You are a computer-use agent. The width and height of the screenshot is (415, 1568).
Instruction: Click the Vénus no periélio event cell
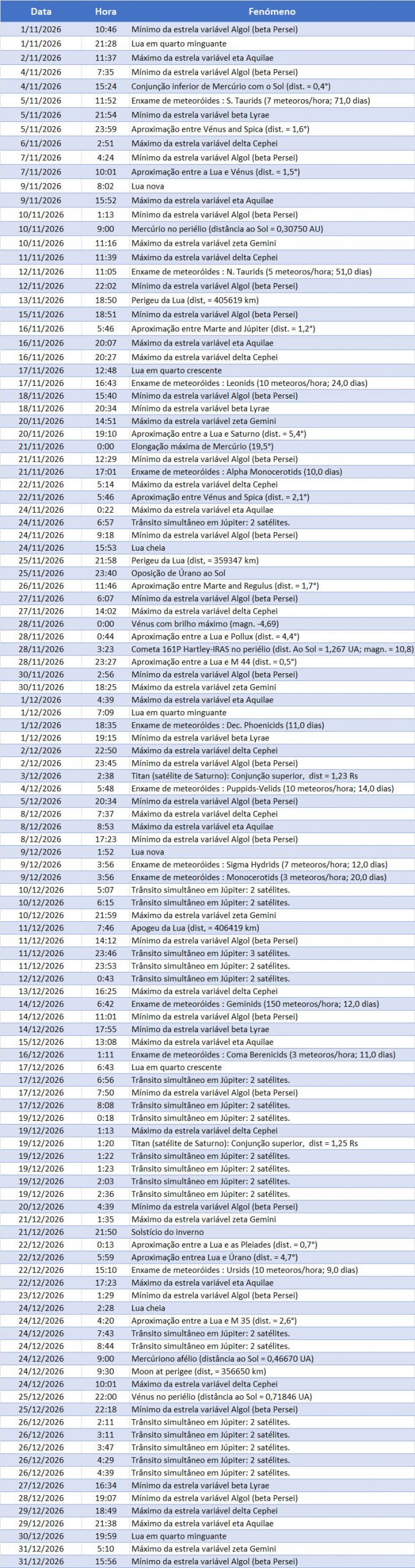(221, 1396)
